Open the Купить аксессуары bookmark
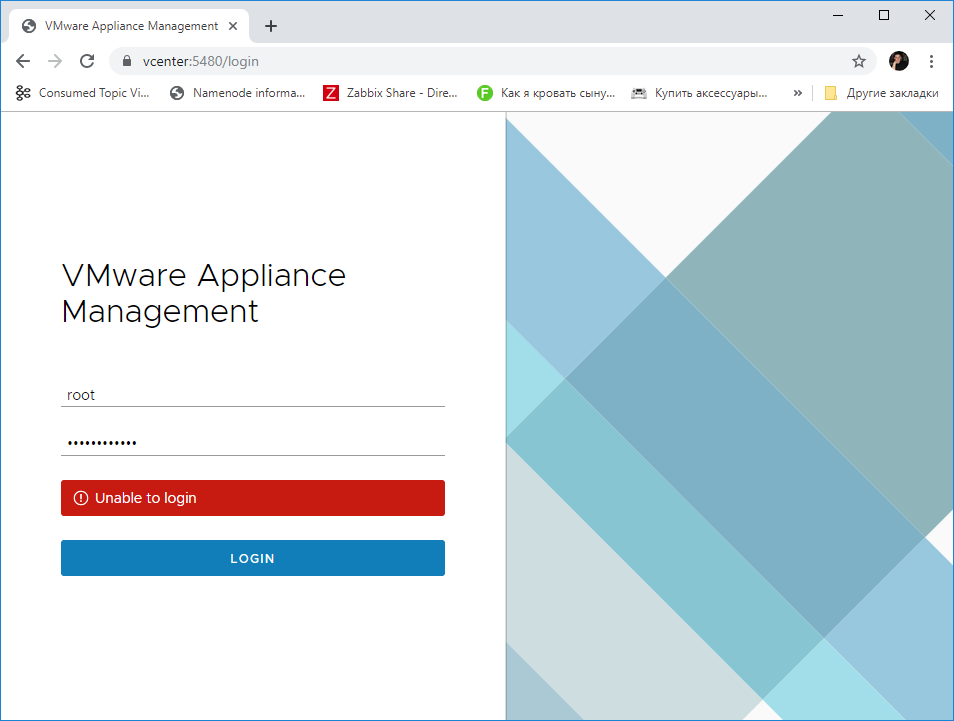Screen dimensions: 954x721 tap(700, 92)
